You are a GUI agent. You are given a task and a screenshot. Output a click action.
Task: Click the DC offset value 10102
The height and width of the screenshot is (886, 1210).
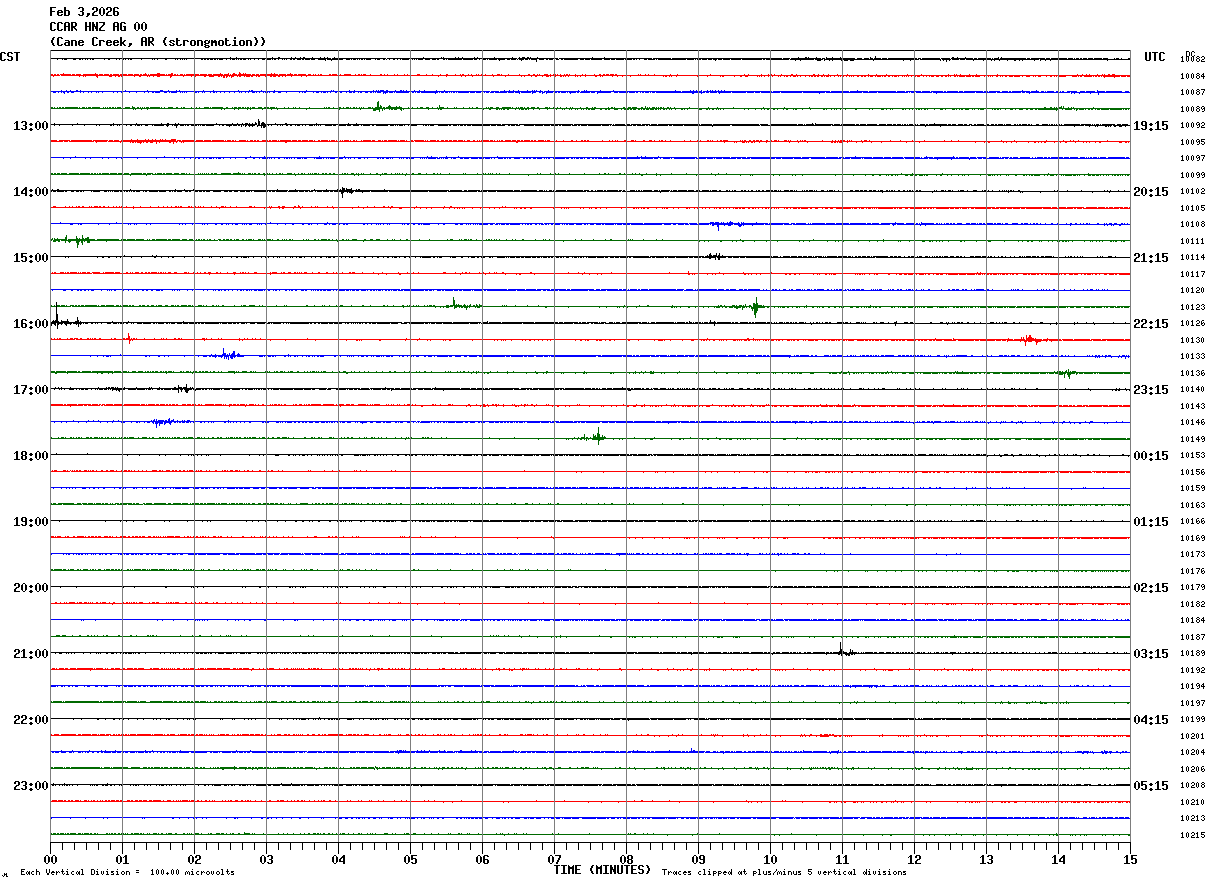click(1192, 192)
